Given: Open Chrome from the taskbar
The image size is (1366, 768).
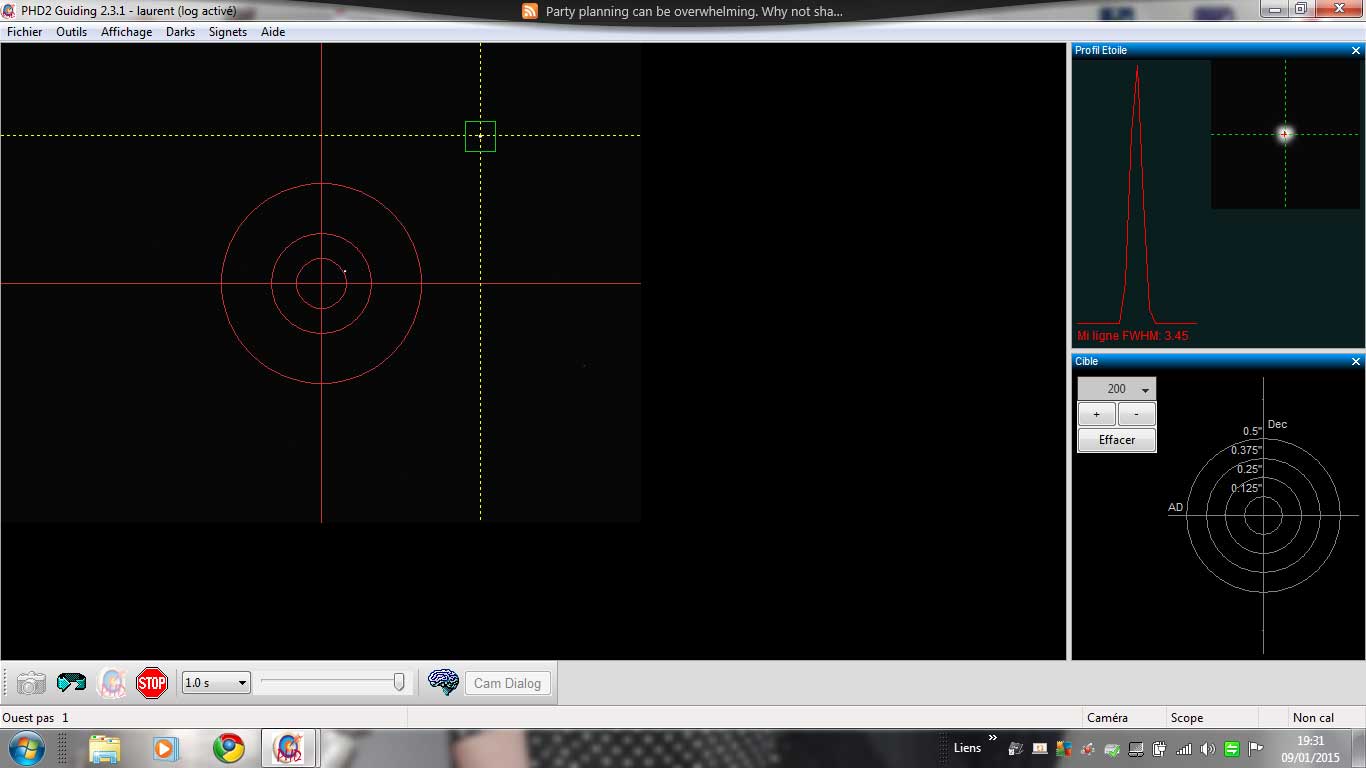Looking at the screenshot, I should [x=228, y=748].
